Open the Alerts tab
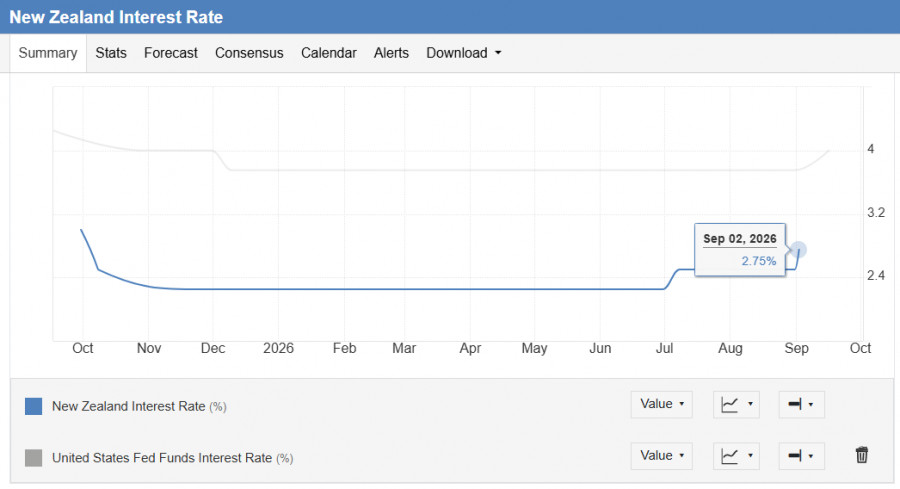 pyautogui.click(x=391, y=53)
